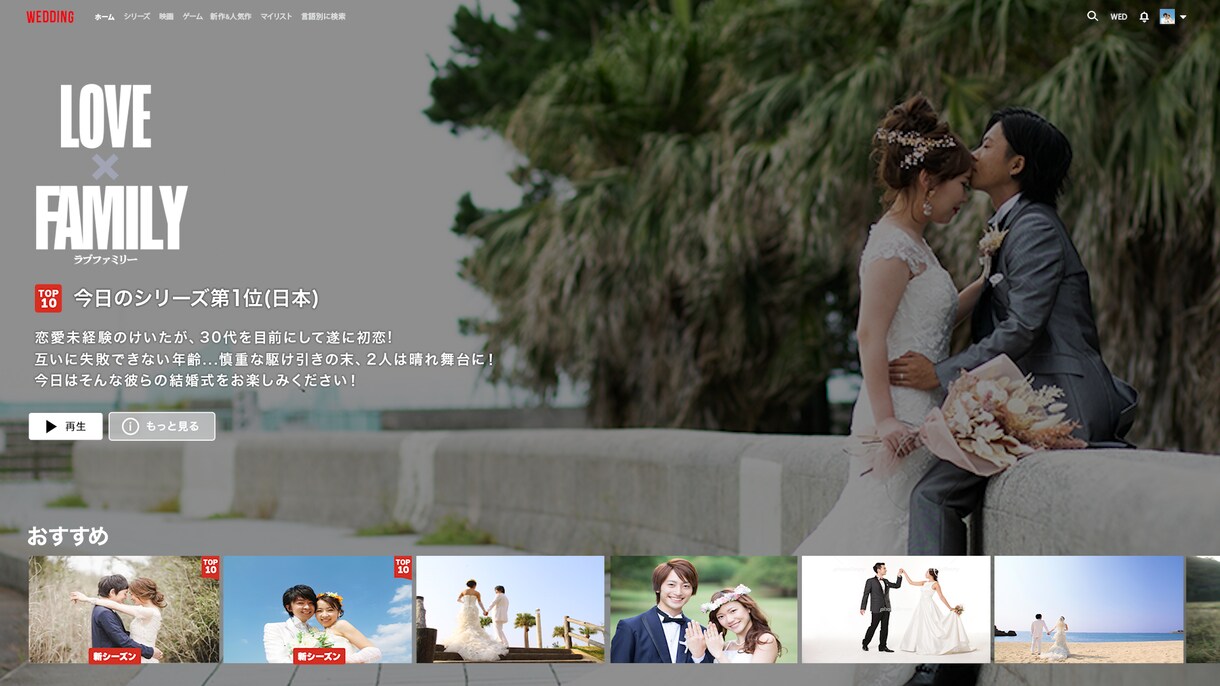Click the text 今日のシリーズ第1位(日本)

point(196,298)
